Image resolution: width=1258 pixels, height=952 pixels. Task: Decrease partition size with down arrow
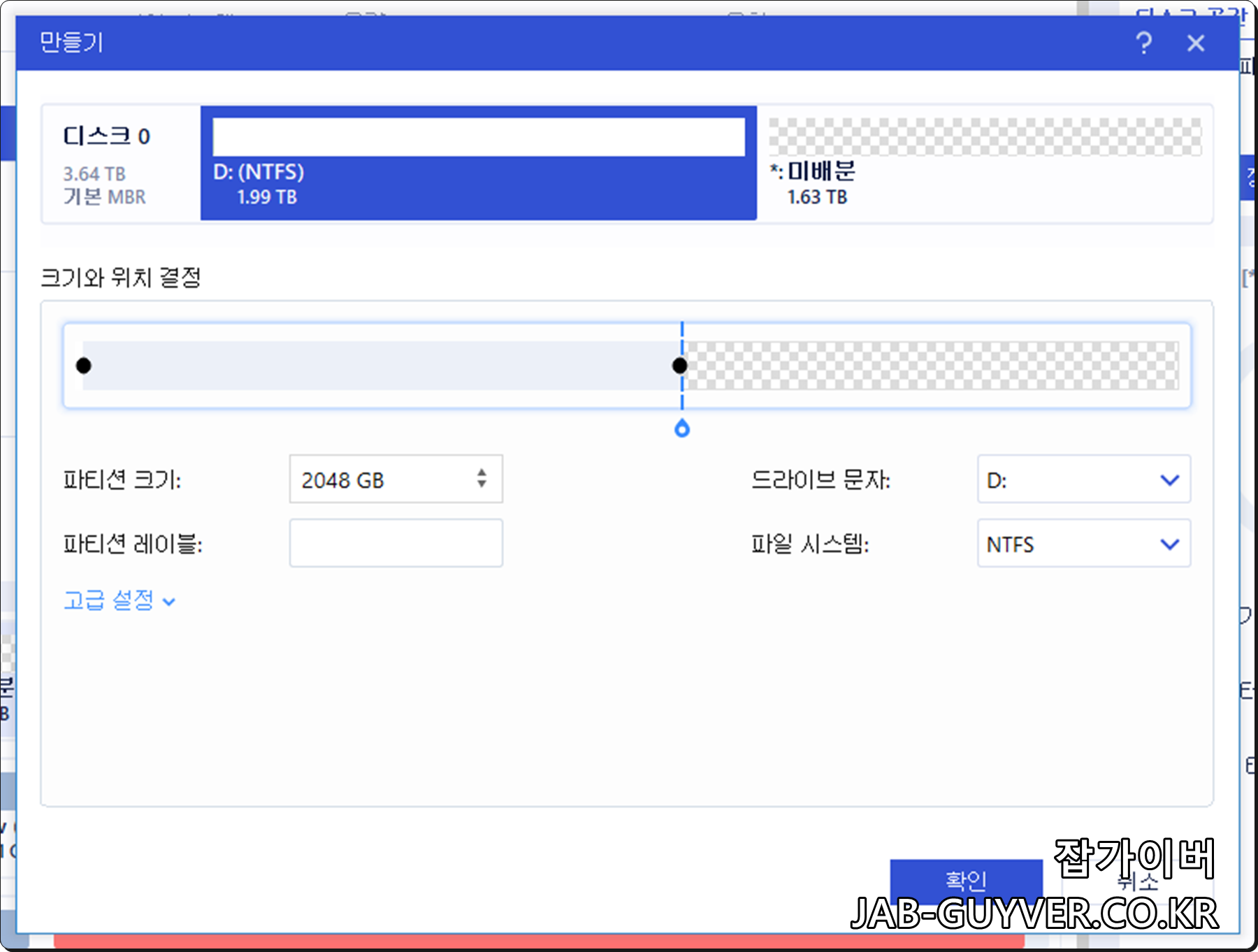[482, 484]
